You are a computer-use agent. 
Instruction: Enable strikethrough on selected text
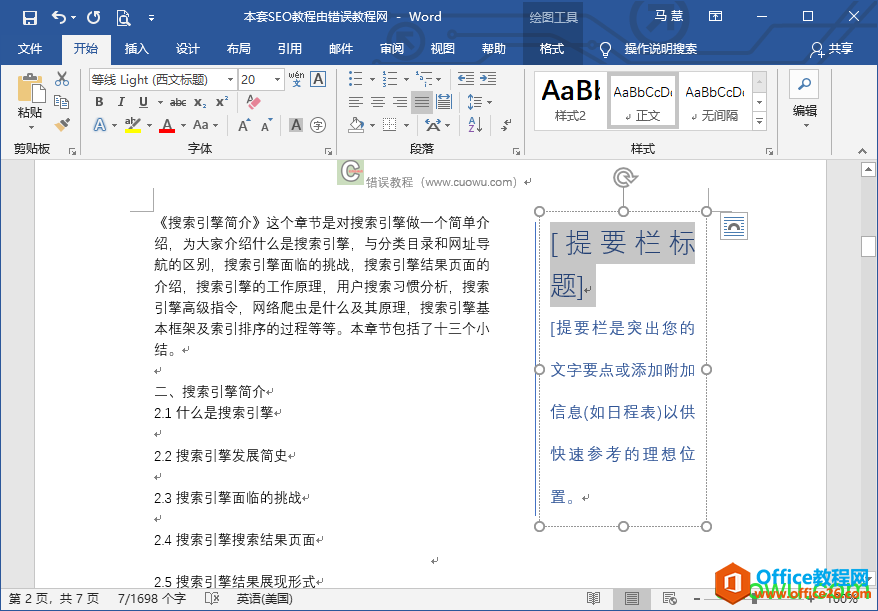179,100
